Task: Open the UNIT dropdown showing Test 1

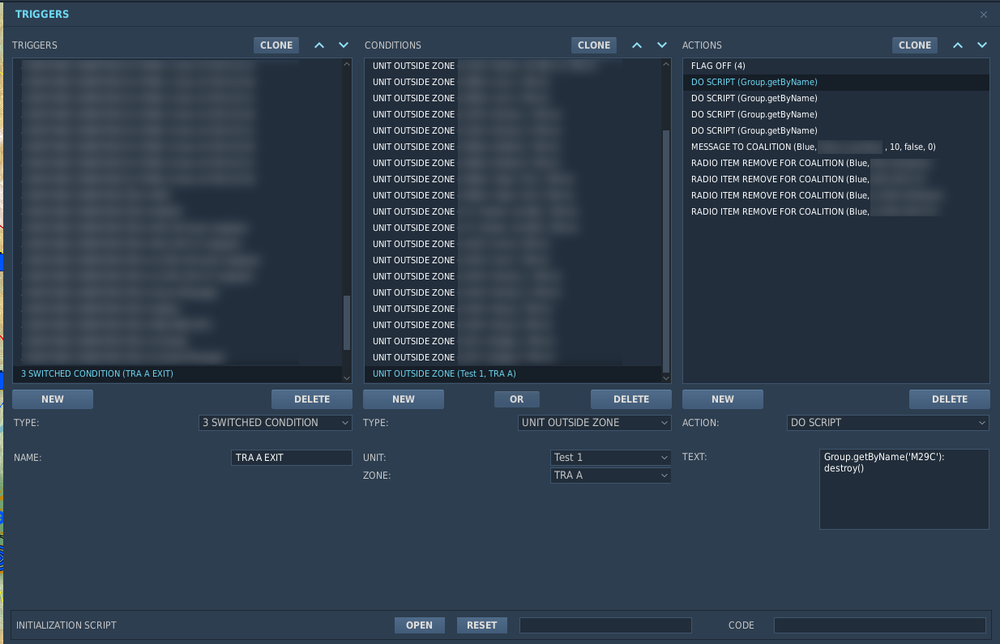Action: (x=610, y=457)
